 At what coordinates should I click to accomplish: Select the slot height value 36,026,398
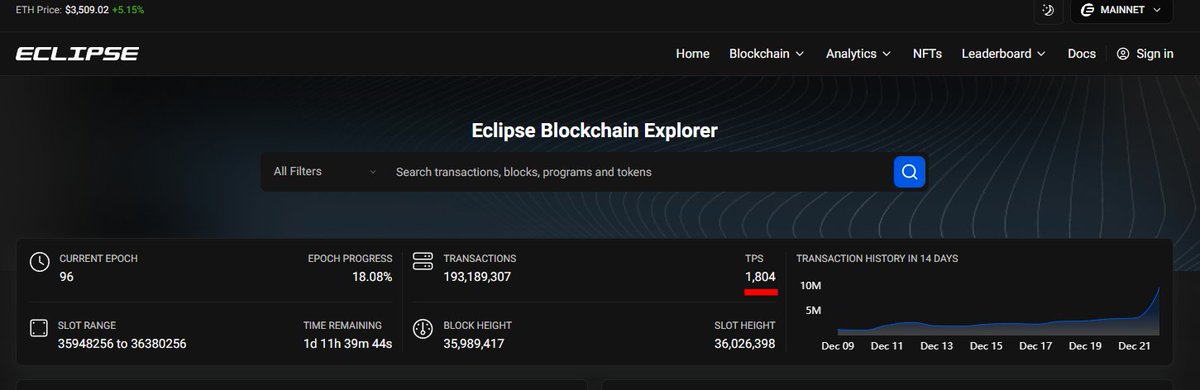click(745, 343)
